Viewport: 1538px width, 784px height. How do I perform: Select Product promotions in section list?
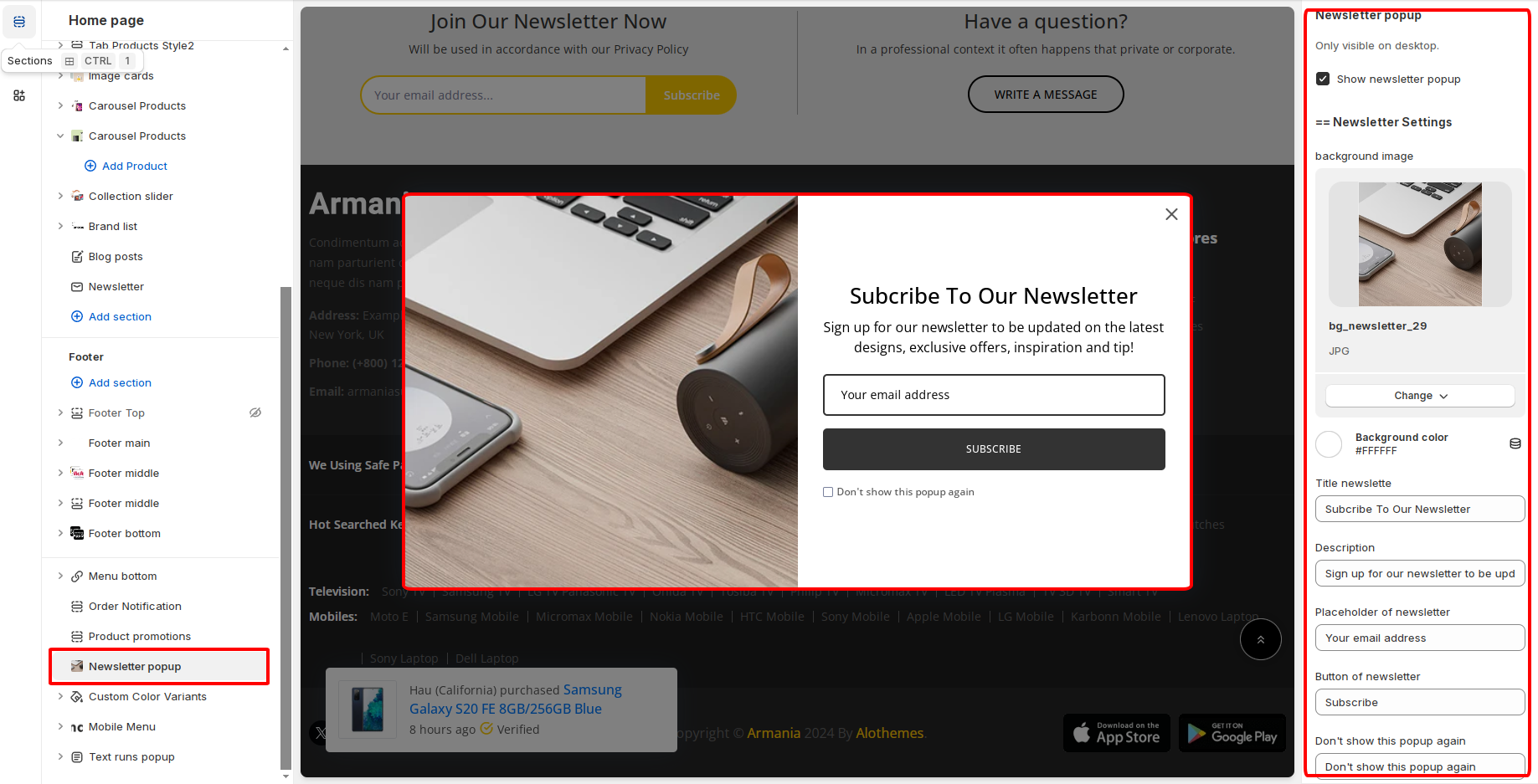[x=139, y=636]
